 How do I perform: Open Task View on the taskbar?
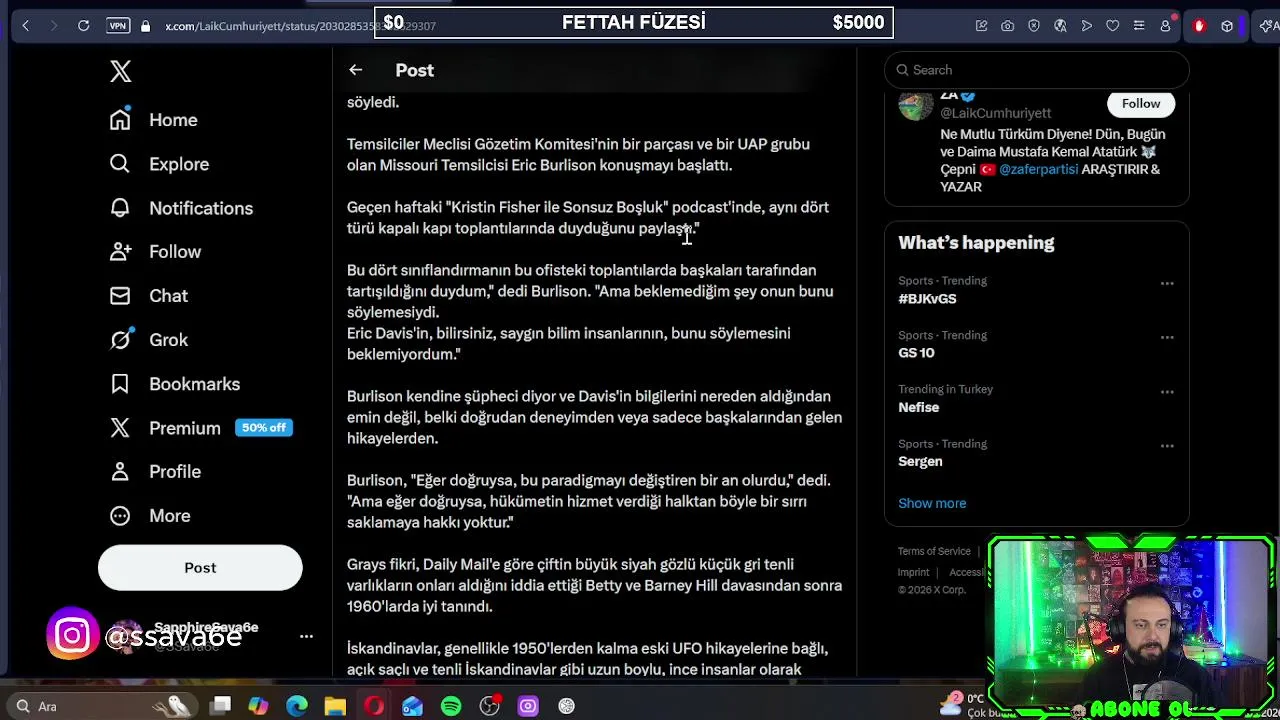pos(221,706)
